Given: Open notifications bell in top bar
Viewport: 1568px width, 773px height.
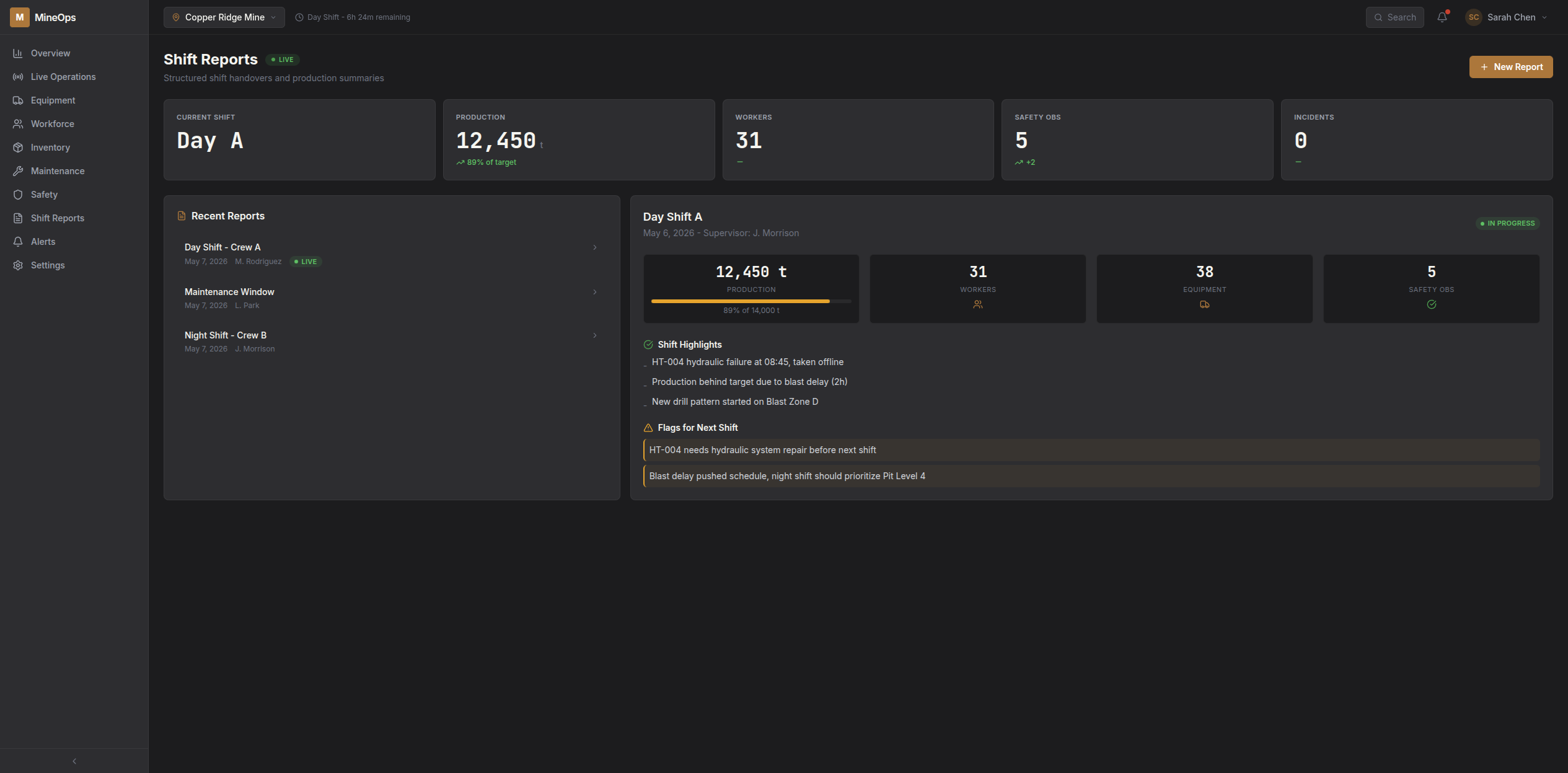Looking at the screenshot, I should (1442, 17).
